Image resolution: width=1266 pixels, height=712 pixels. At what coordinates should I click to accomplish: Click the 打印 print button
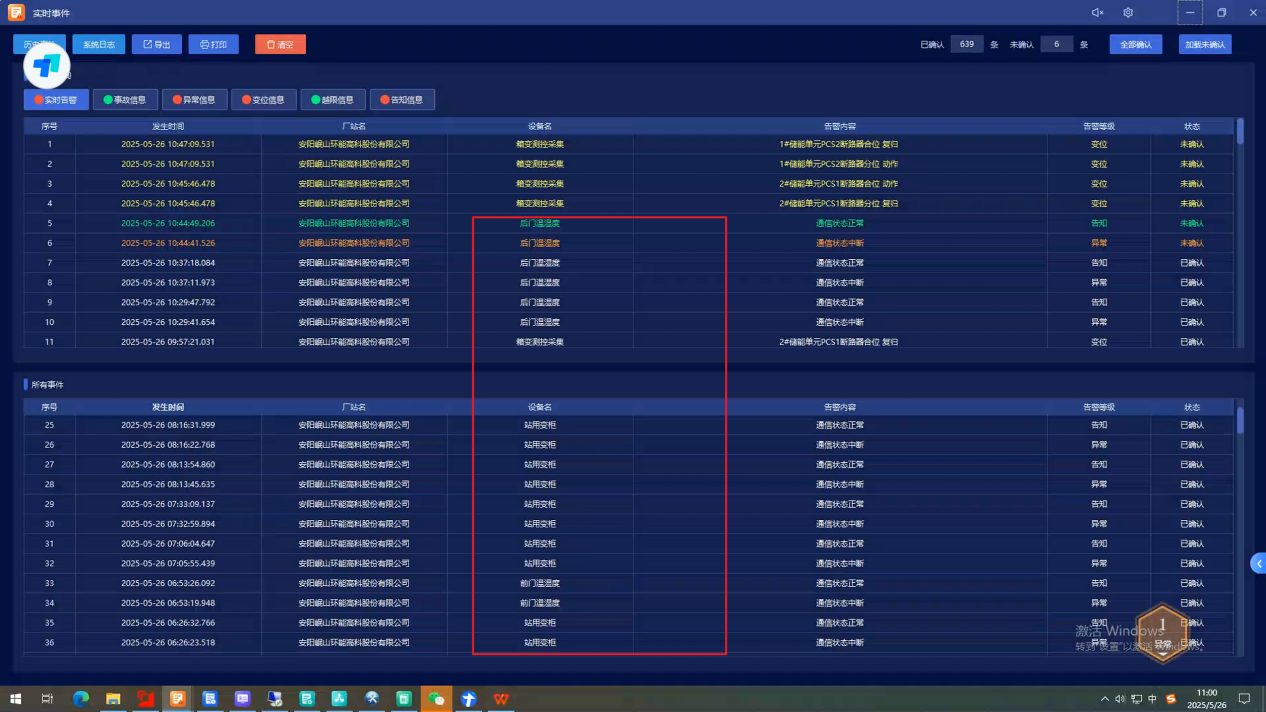pos(213,45)
